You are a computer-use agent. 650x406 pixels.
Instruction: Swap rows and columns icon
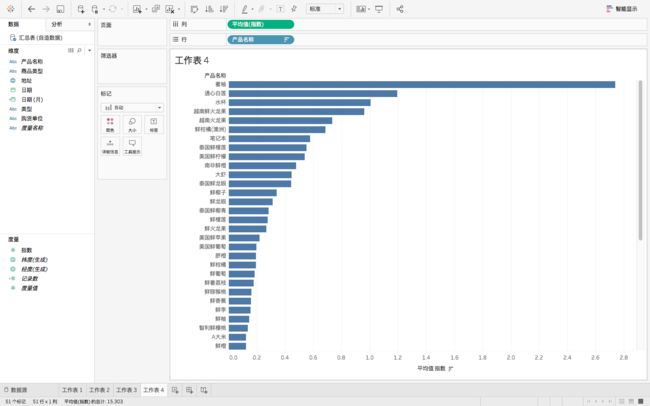point(194,9)
